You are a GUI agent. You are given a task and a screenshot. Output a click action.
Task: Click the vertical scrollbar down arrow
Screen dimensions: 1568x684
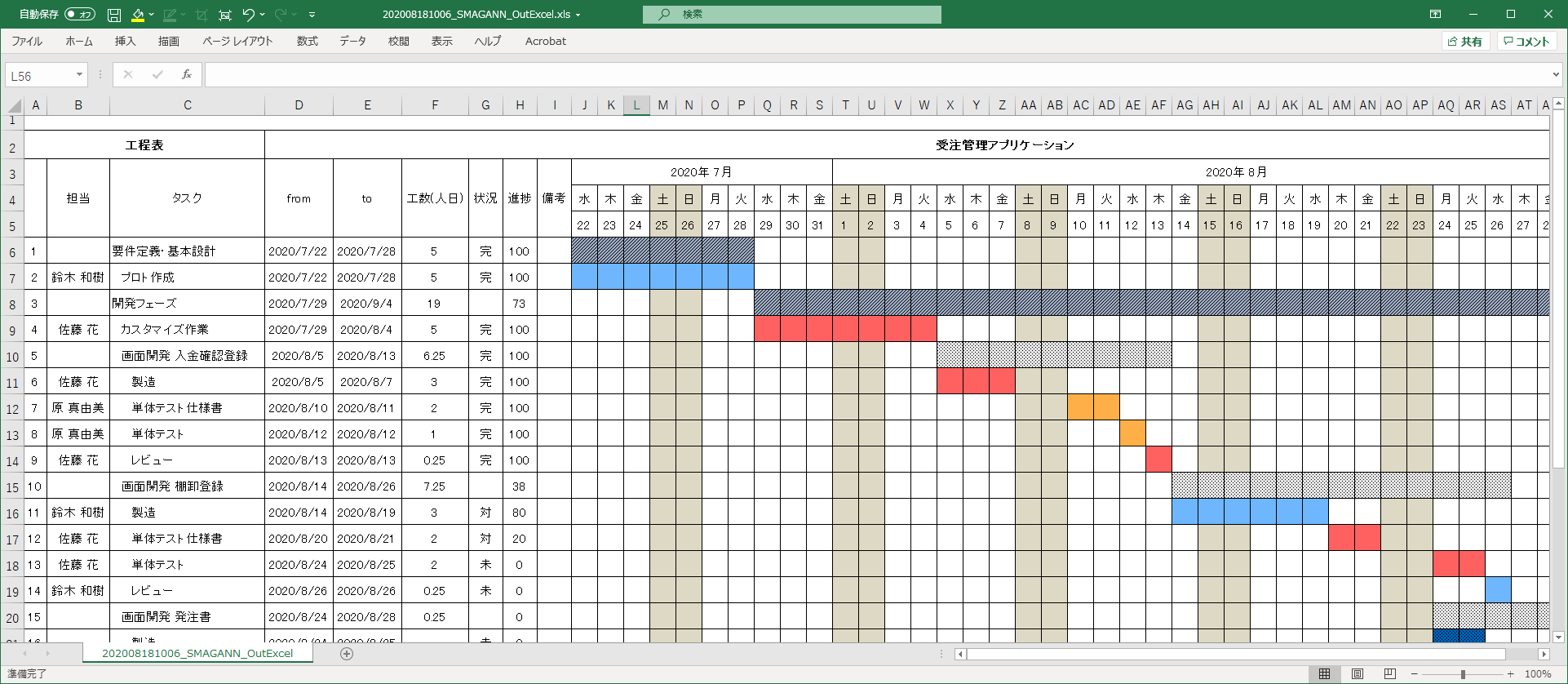(x=1558, y=637)
